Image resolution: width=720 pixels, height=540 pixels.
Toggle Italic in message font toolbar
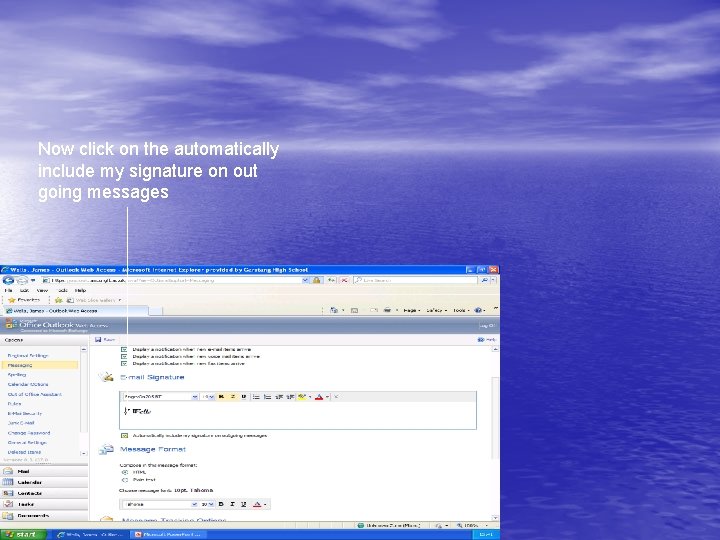[x=232, y=504]
